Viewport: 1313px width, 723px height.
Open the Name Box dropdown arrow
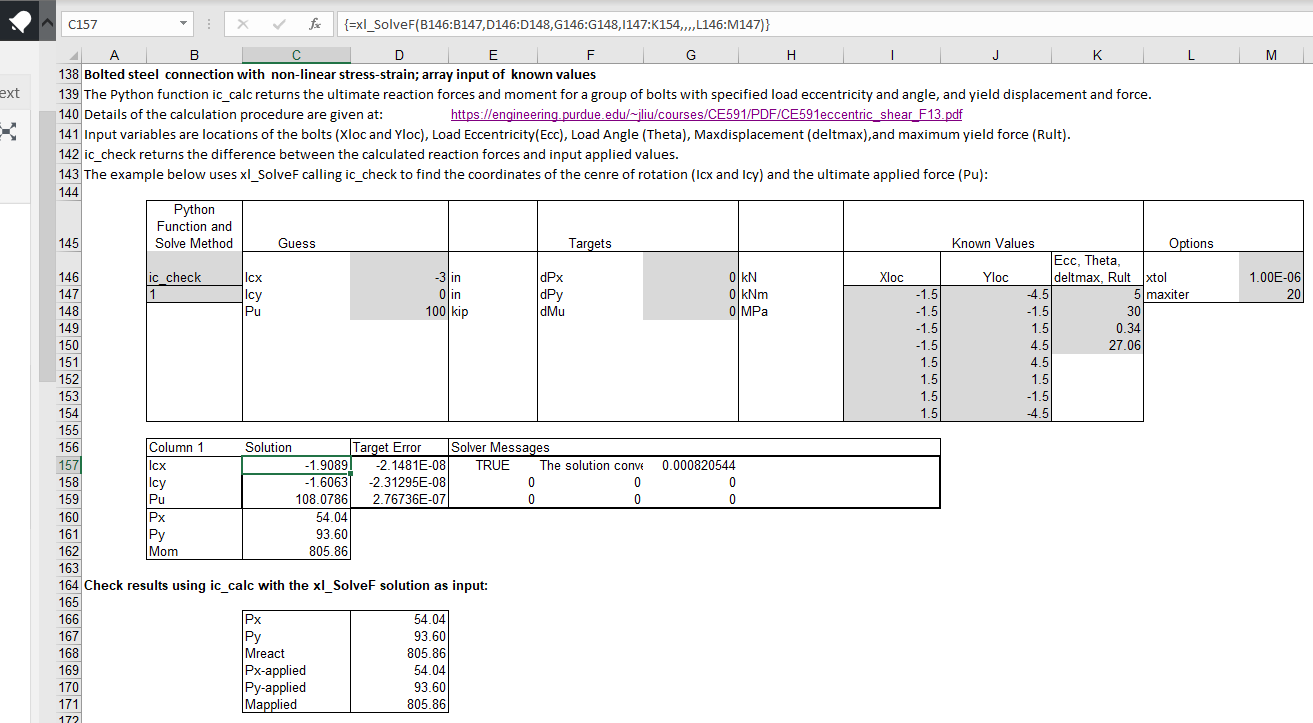click(x=183, y=23)
